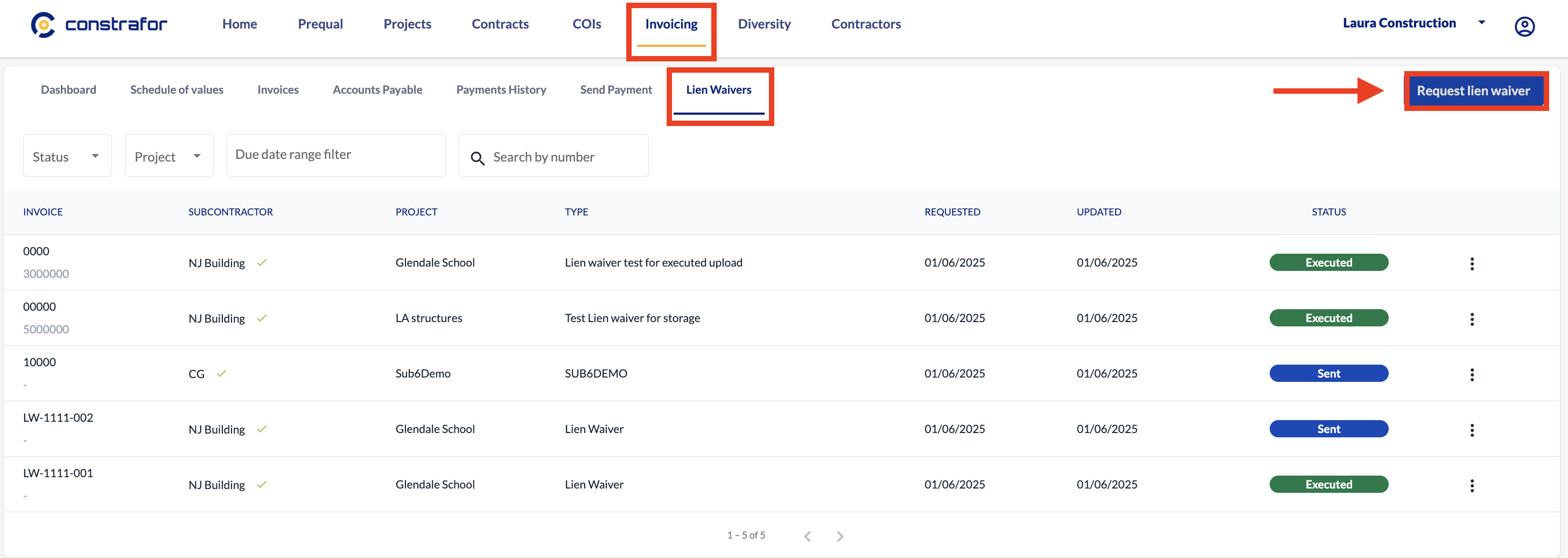Viewport: 1568px width, 558px height.
Task: Open the Prequal menu
Action: 320,24
